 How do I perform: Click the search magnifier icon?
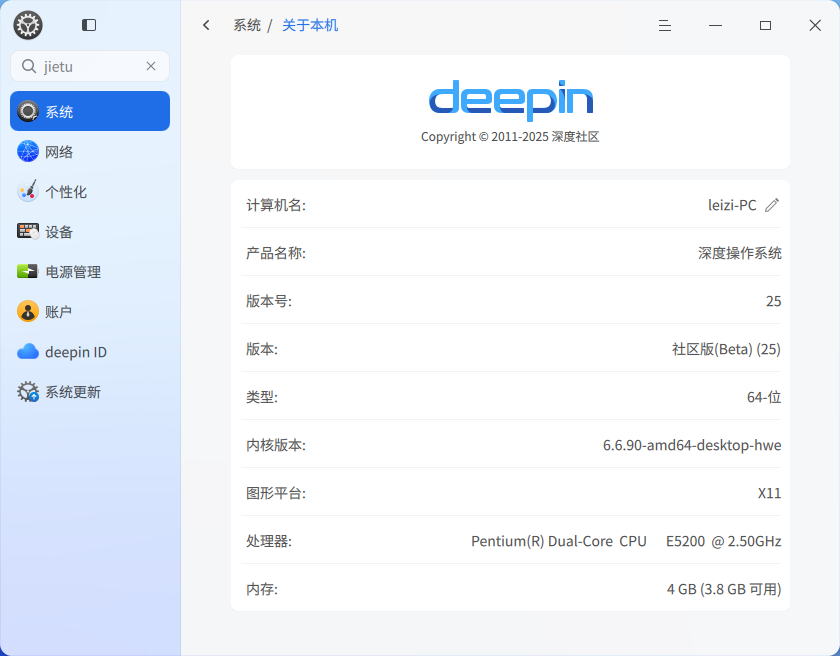pos(28,66)
